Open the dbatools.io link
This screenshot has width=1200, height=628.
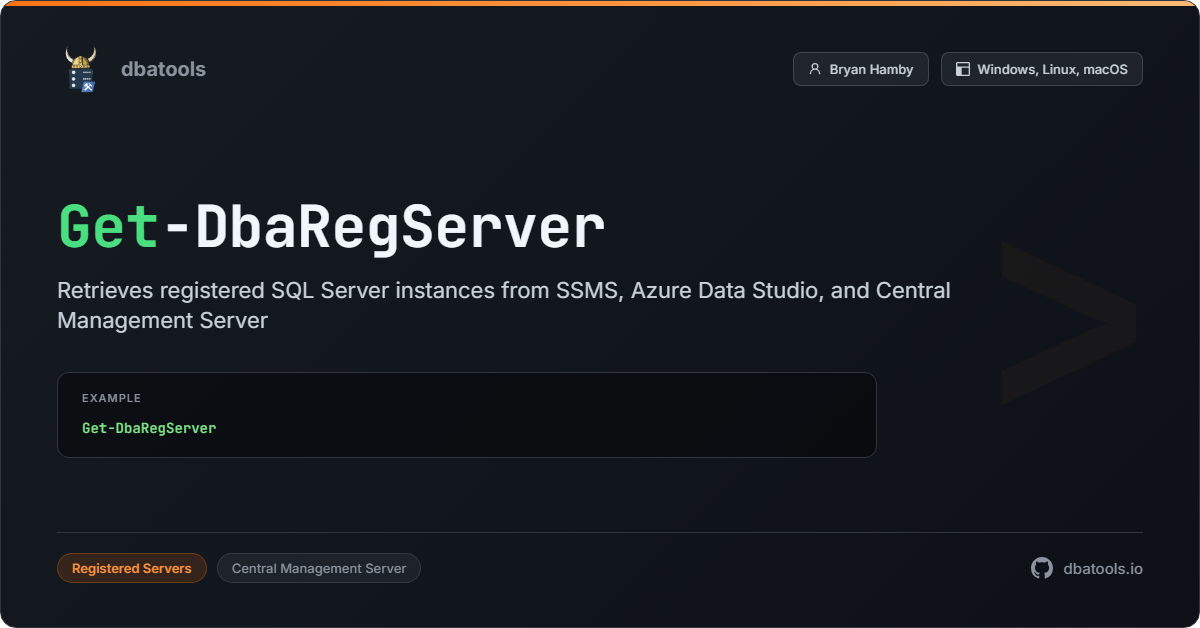point(1103,568)
